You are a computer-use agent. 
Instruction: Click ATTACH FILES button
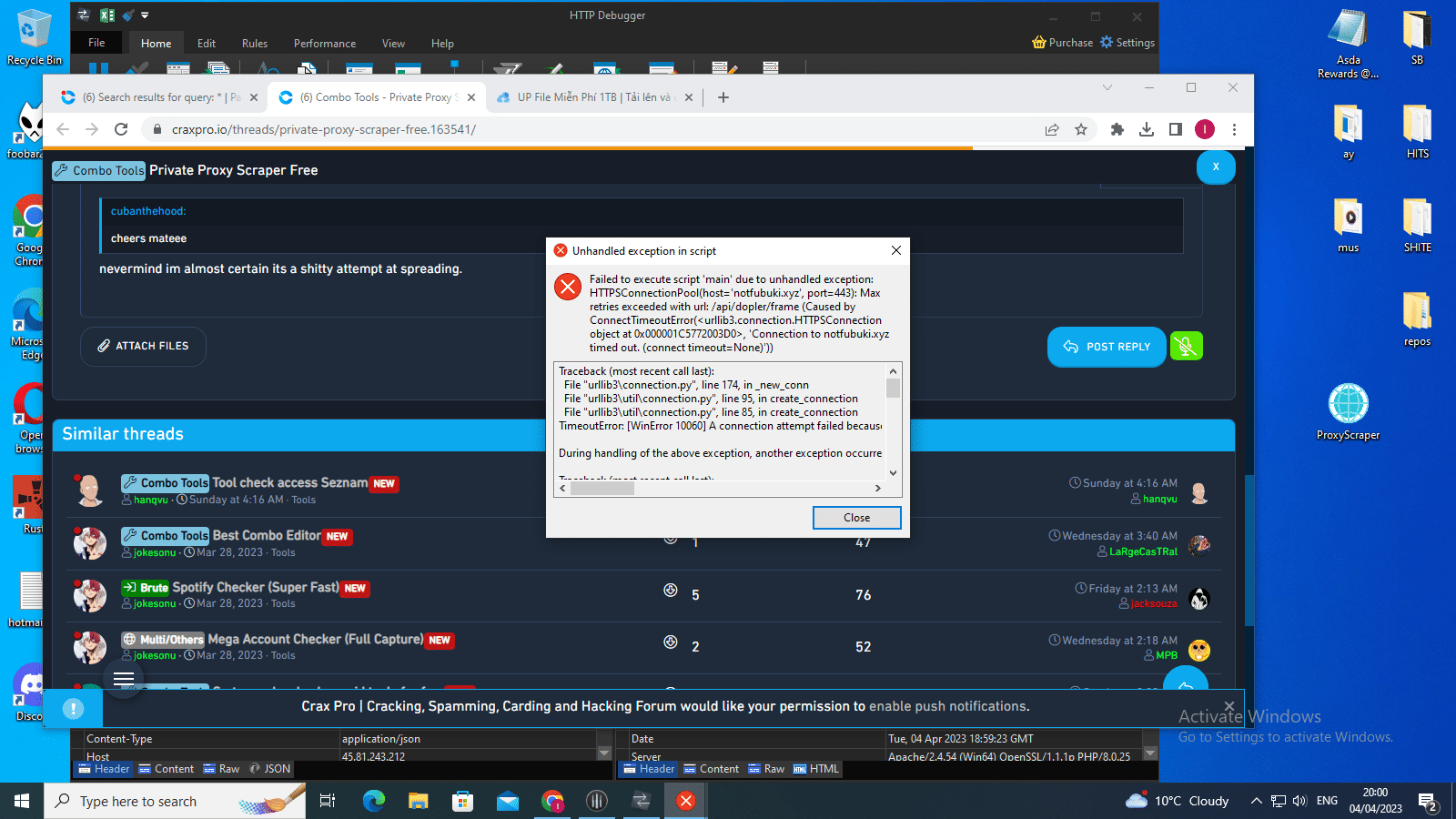coord(143,346)
